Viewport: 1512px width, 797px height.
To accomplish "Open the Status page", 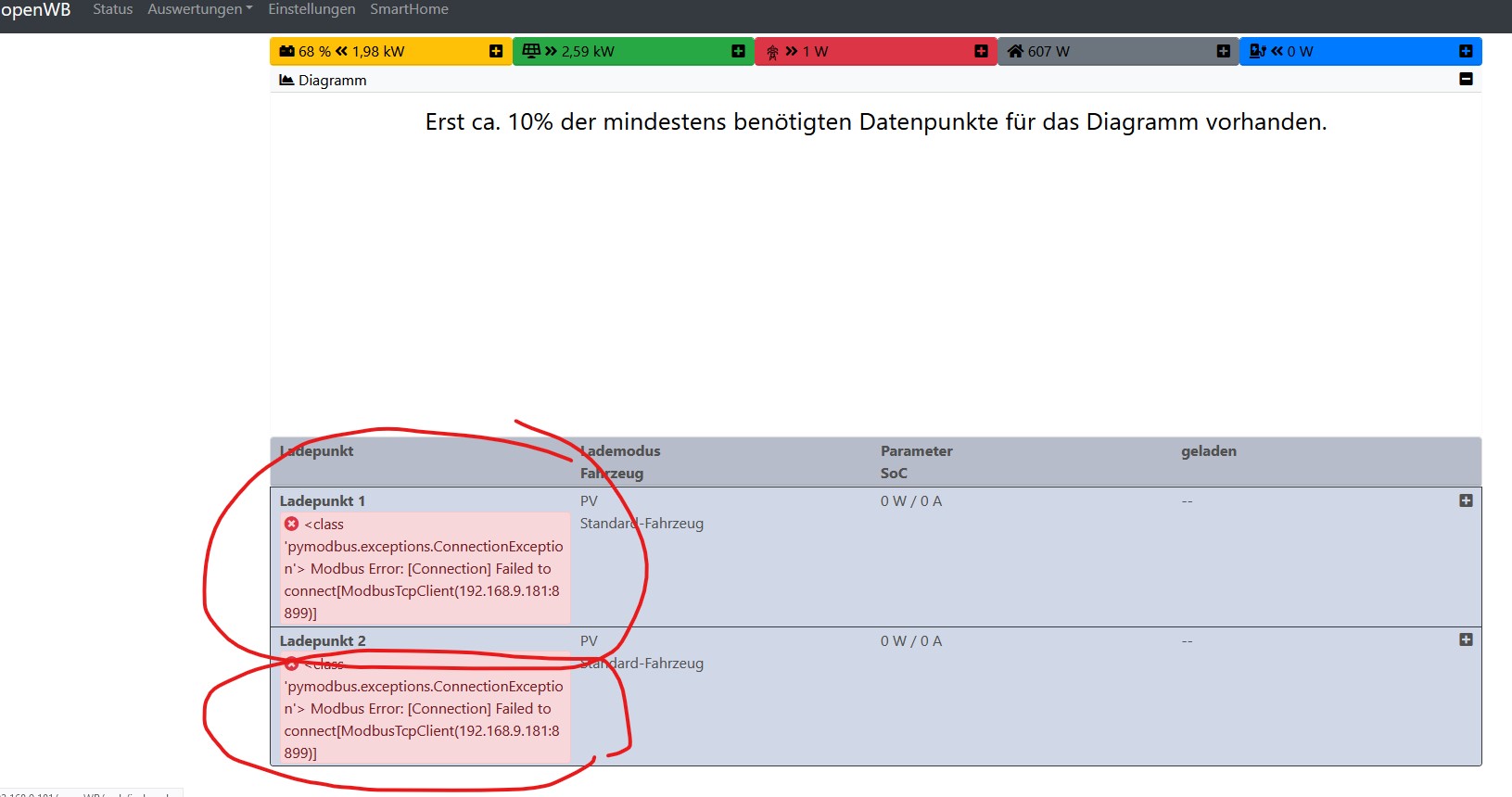I will click(113, 9).
